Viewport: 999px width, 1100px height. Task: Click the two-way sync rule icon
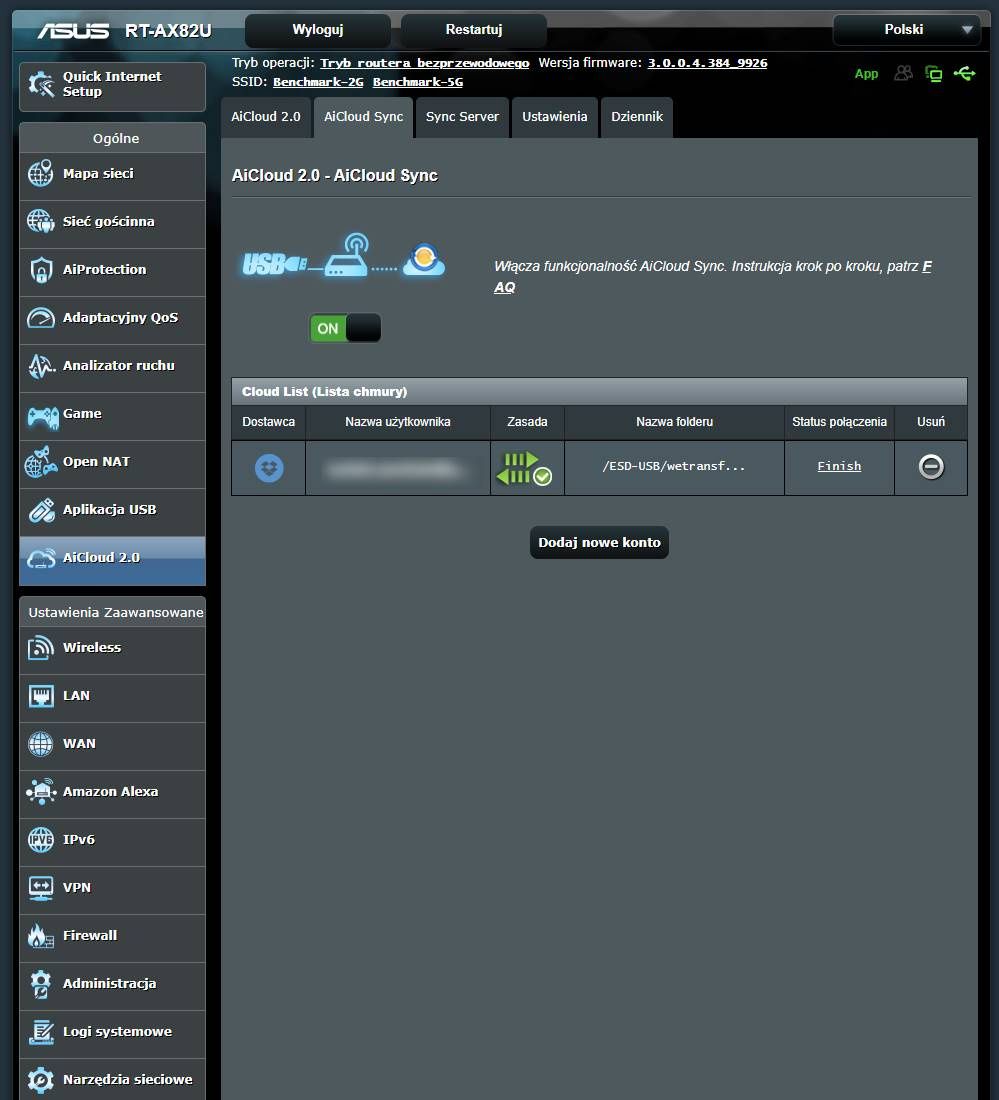[x=524, y=468]
